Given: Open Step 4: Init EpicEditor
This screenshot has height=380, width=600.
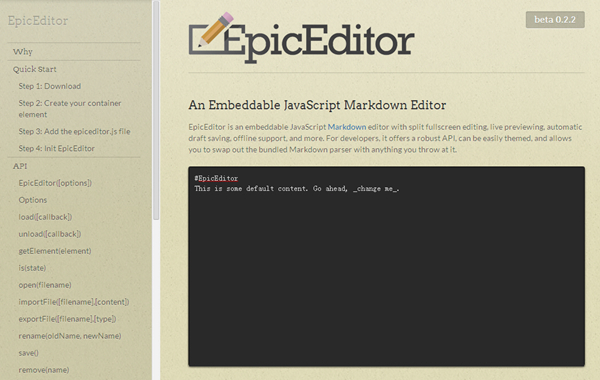Looking at the screenshot, I should 57,148.
